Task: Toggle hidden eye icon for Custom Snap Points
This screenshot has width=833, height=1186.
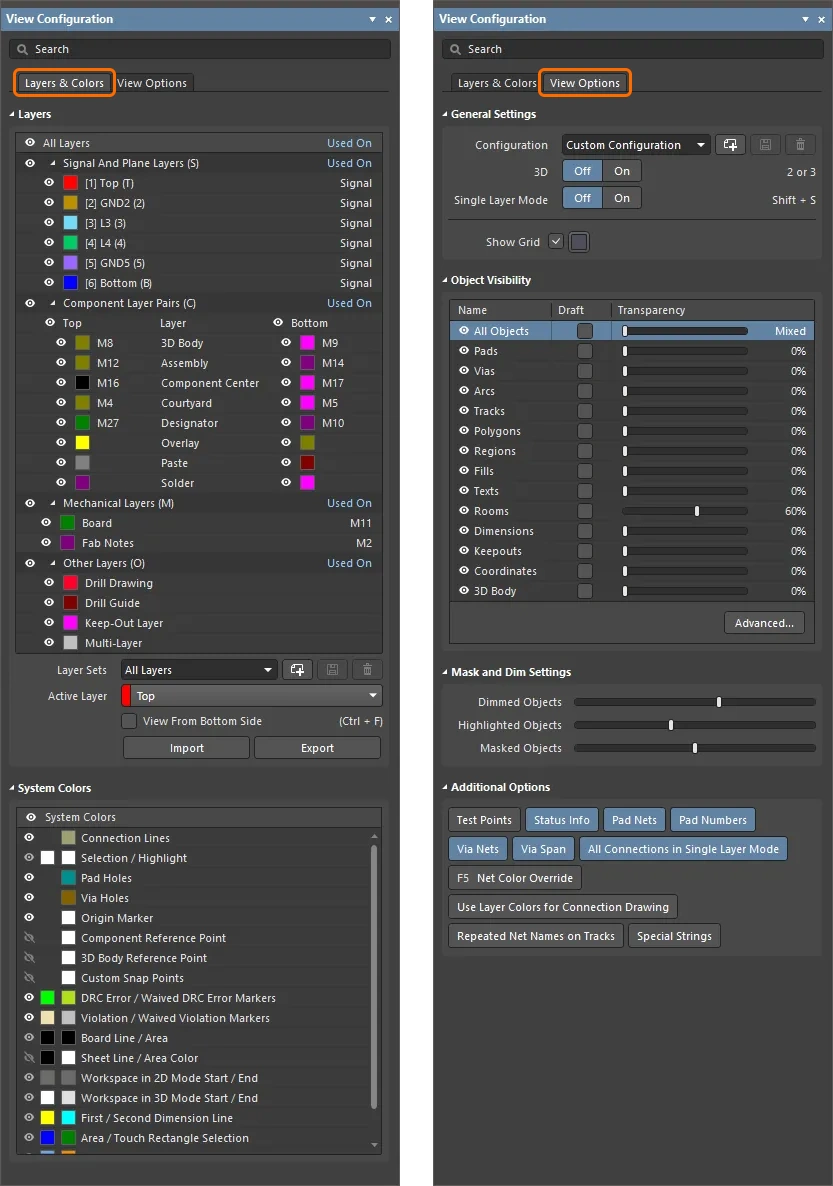Action: click(30, 977)
